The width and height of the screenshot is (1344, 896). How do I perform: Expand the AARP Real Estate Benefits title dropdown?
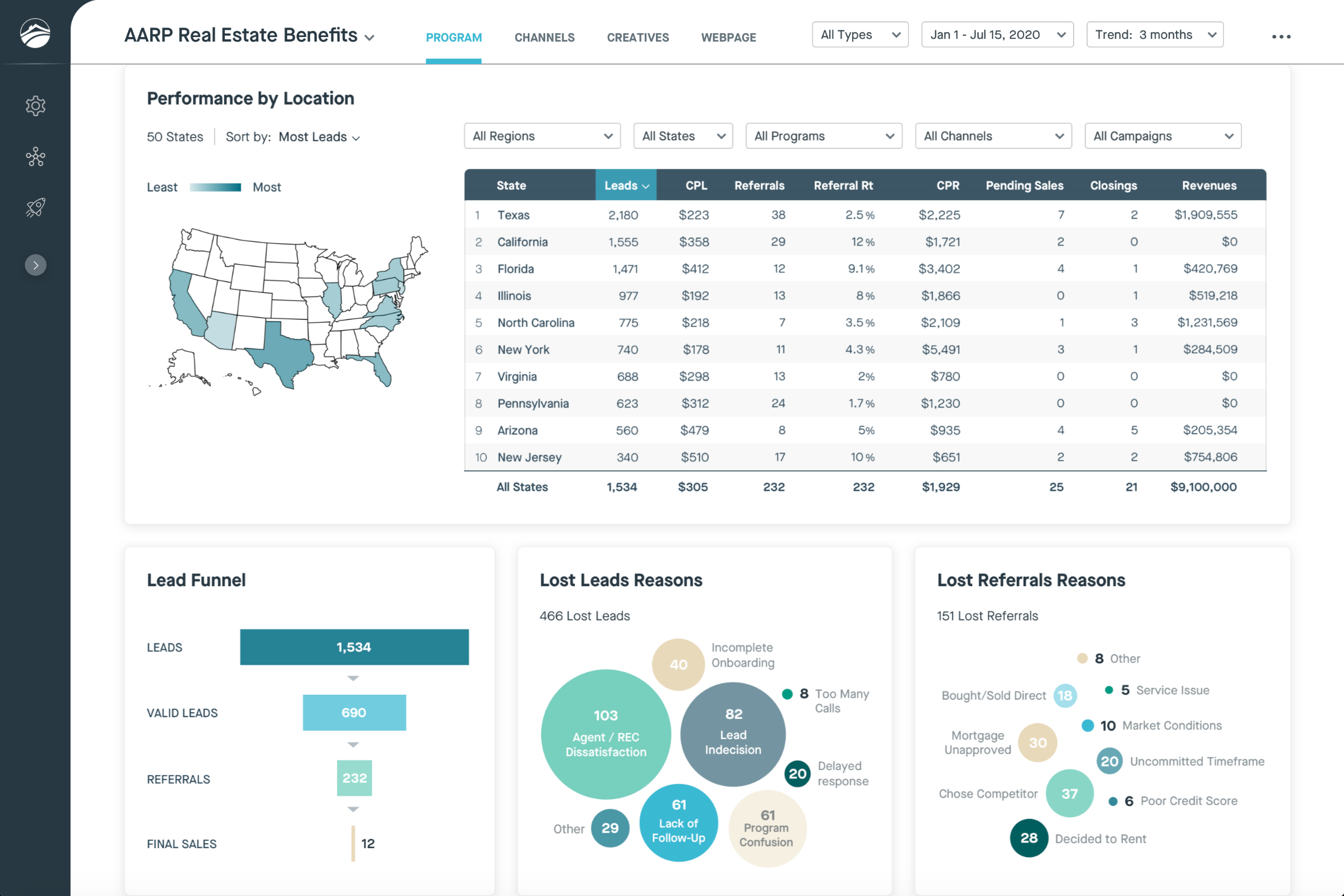tap(370, 38)
